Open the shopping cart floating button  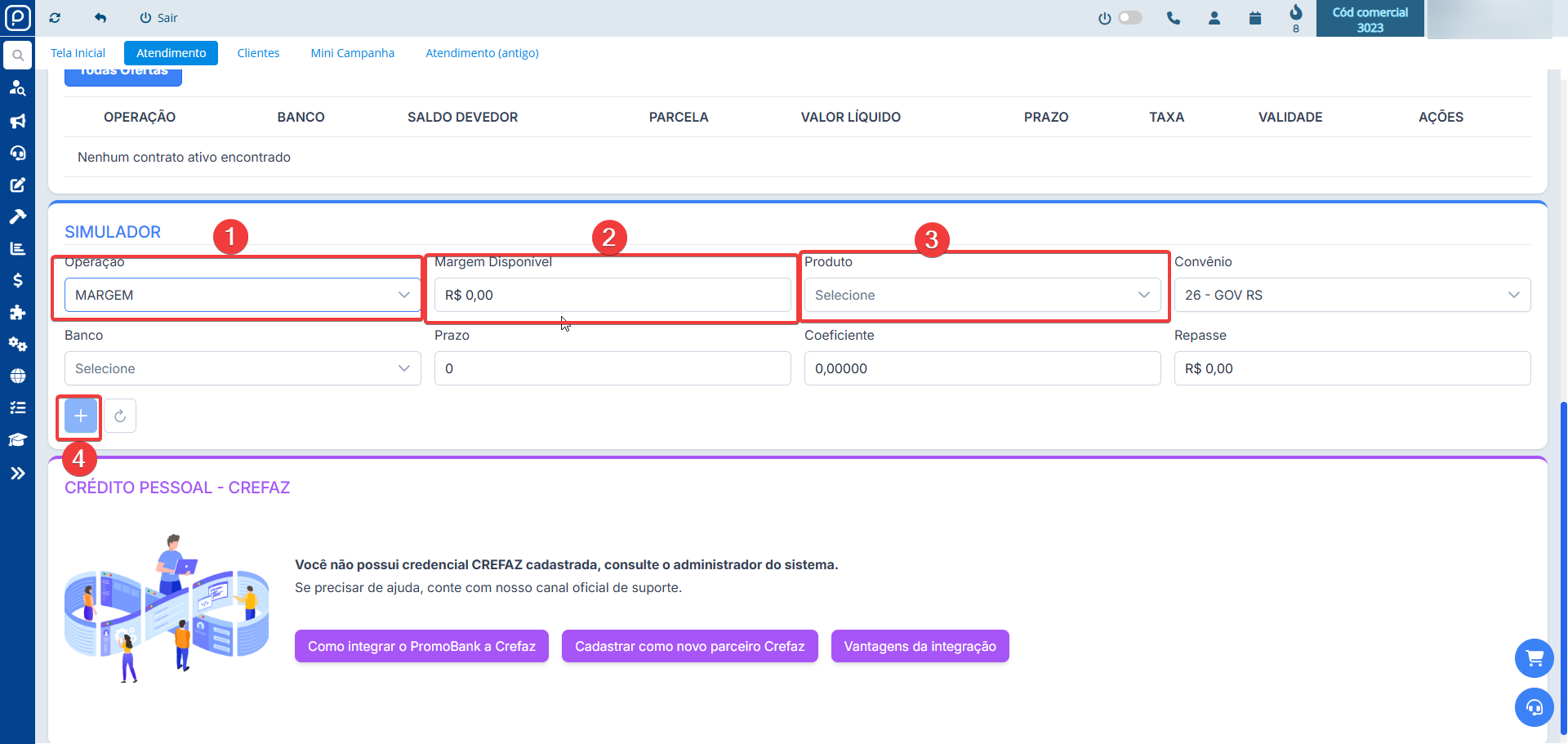[x=1534, y=657]
